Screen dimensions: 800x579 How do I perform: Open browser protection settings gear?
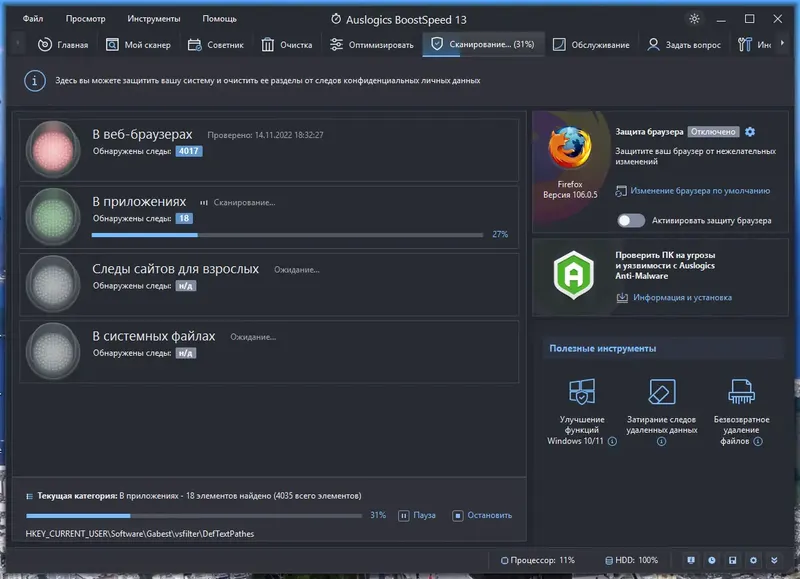[x=749, y=132]
